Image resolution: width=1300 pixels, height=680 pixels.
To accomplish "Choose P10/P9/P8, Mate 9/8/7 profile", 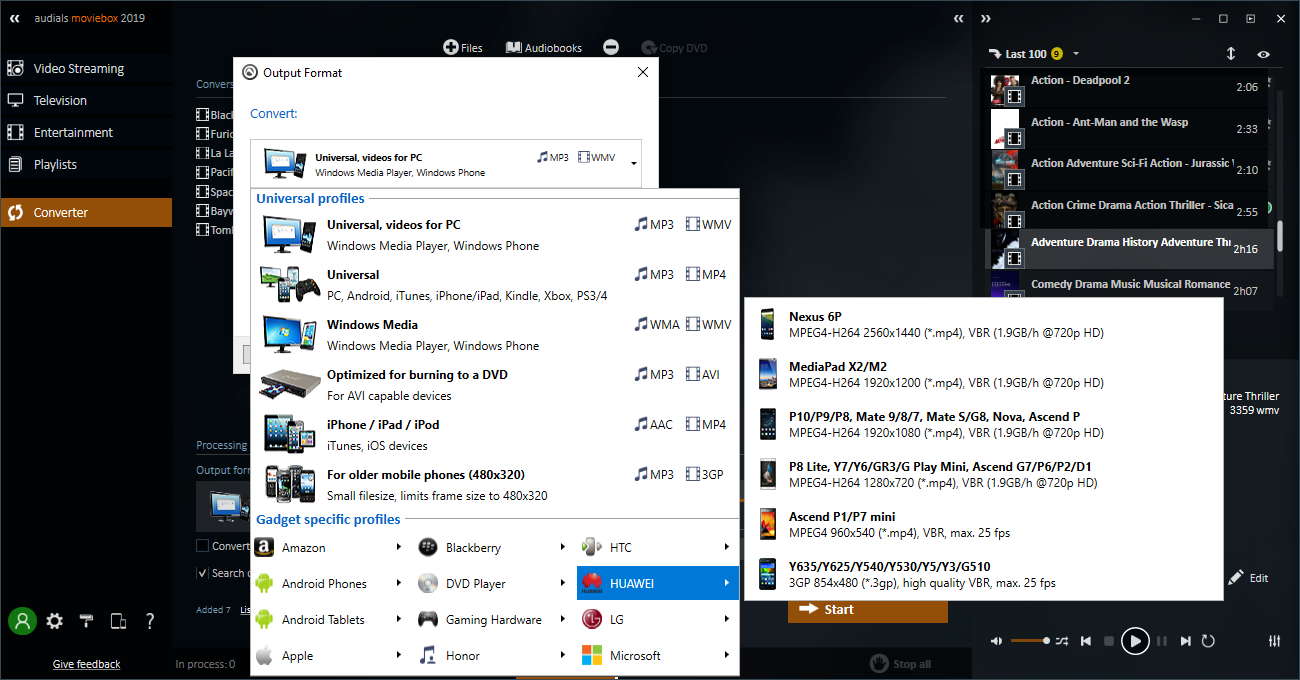I will click(984, 425).
